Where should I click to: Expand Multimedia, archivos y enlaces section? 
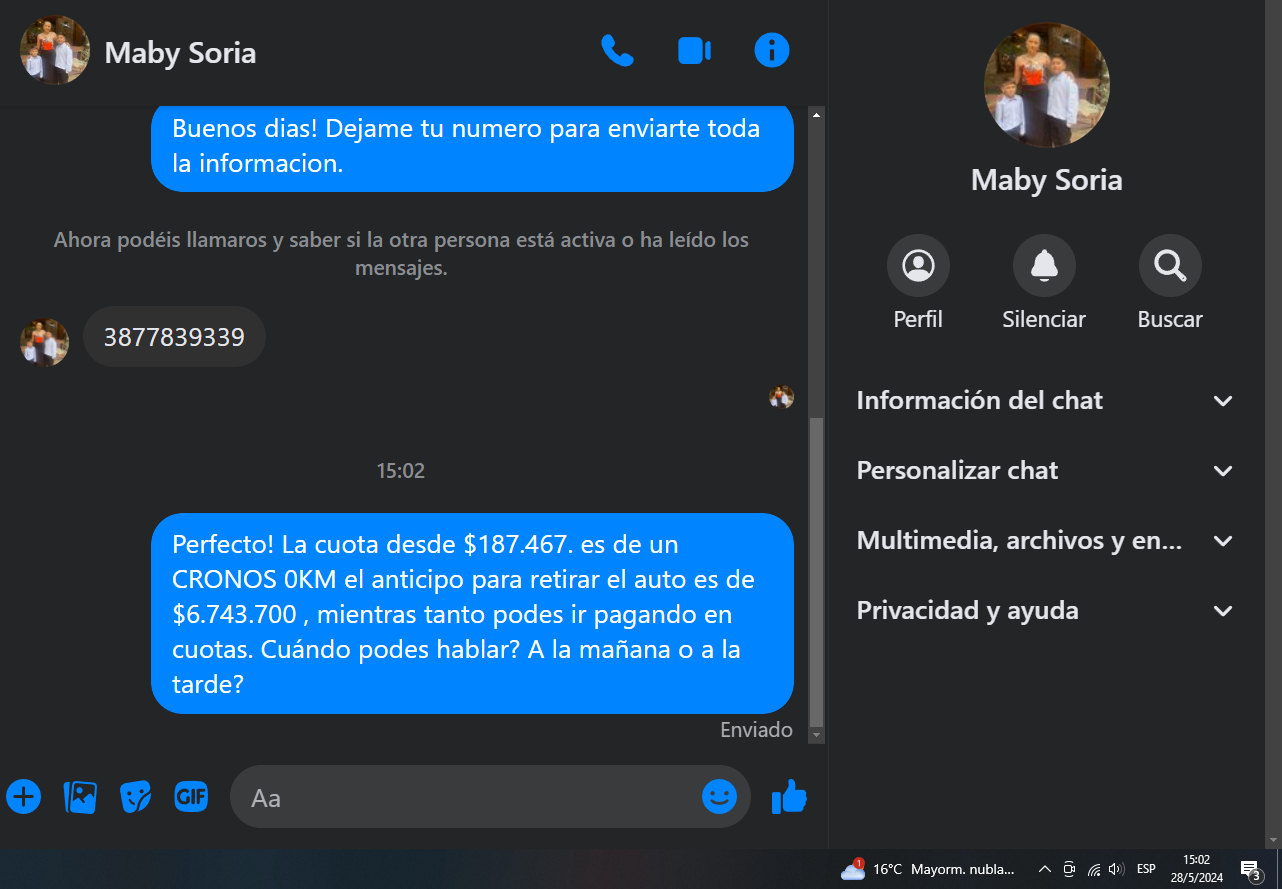click(1046, 541)
